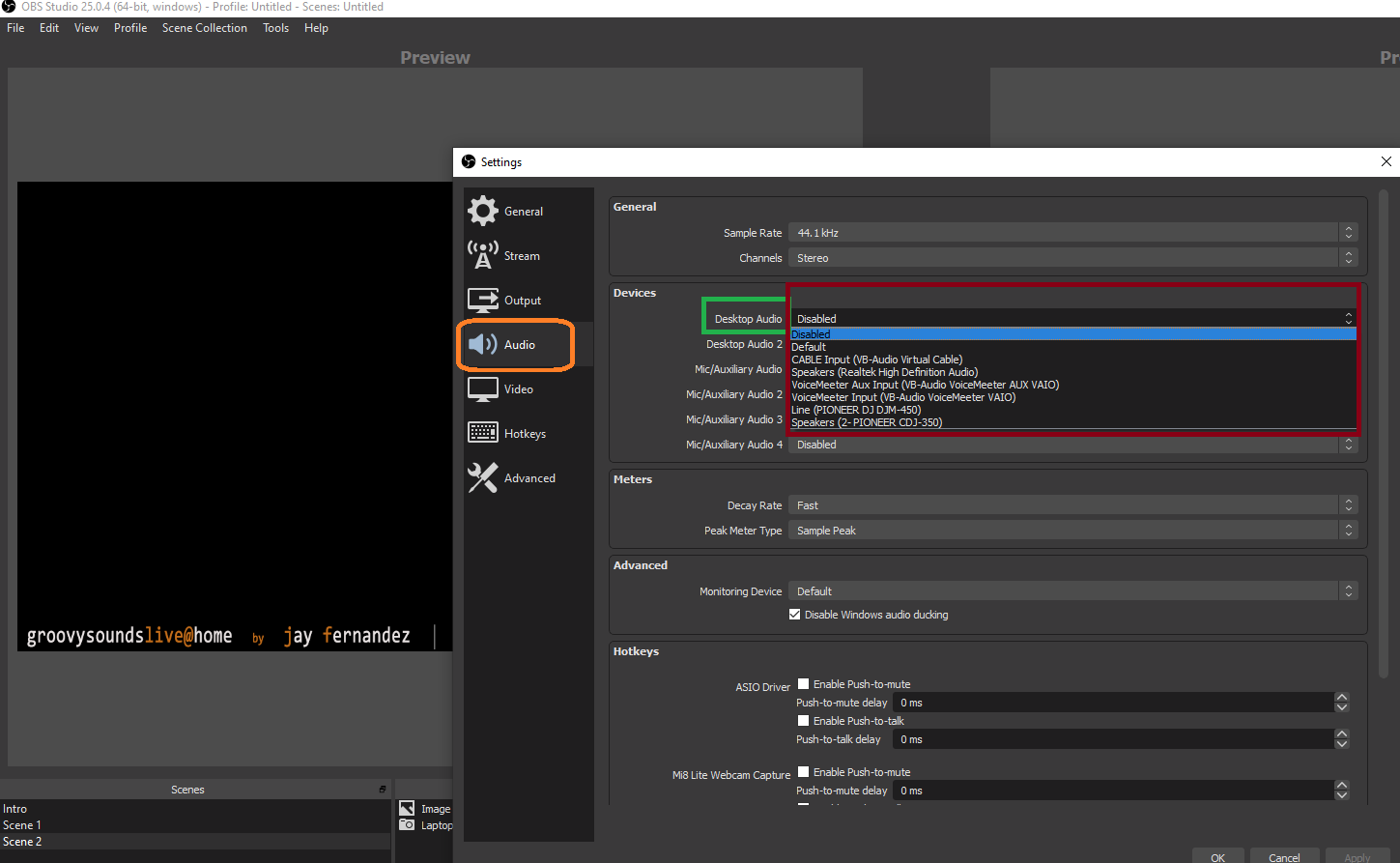Open the Peak Meter Type dropdown
Image resolution: width=1400 pixels, height=863 pixels.
[1072, 531]
